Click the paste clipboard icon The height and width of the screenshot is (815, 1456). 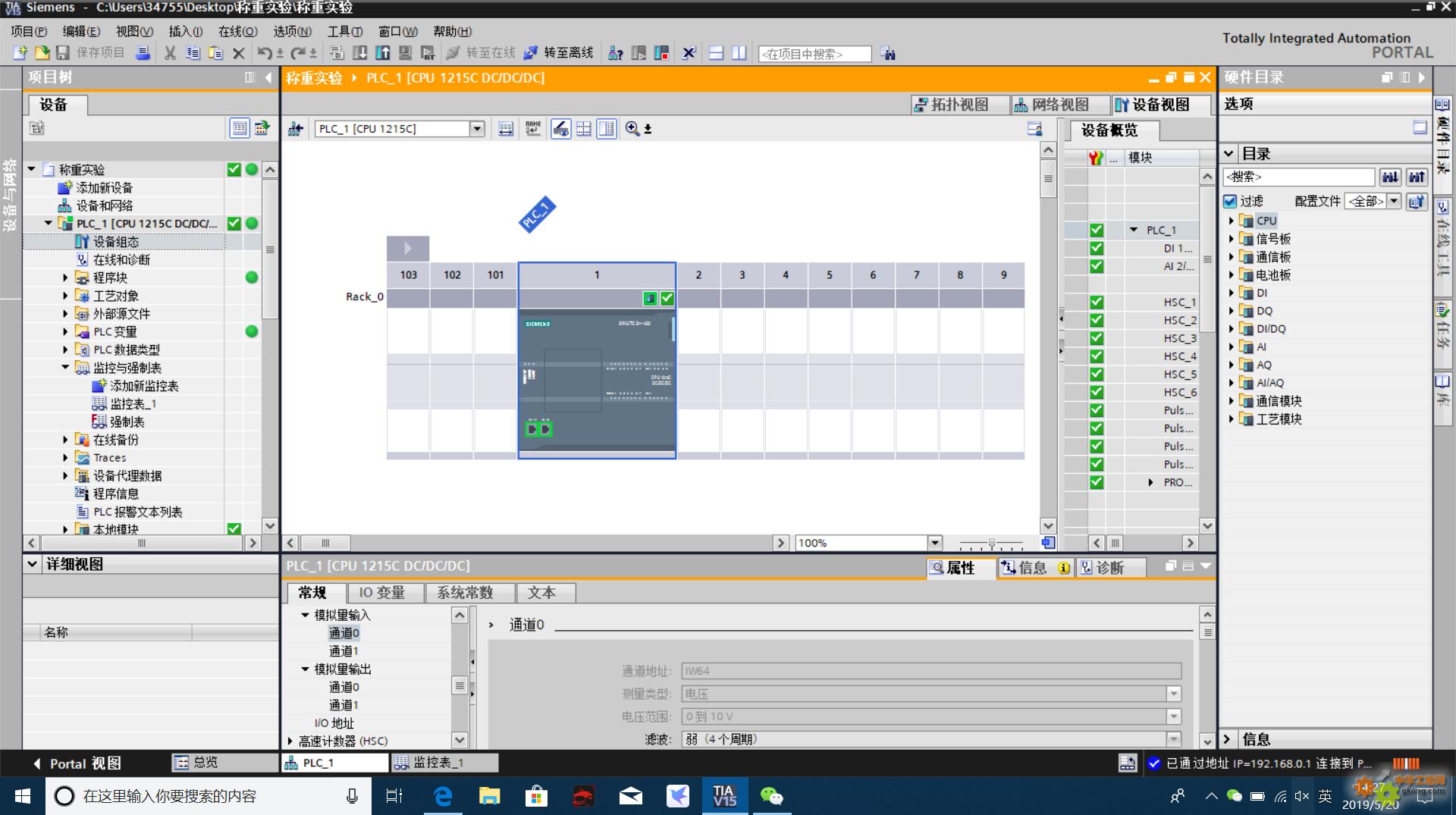tap(215, 53)
